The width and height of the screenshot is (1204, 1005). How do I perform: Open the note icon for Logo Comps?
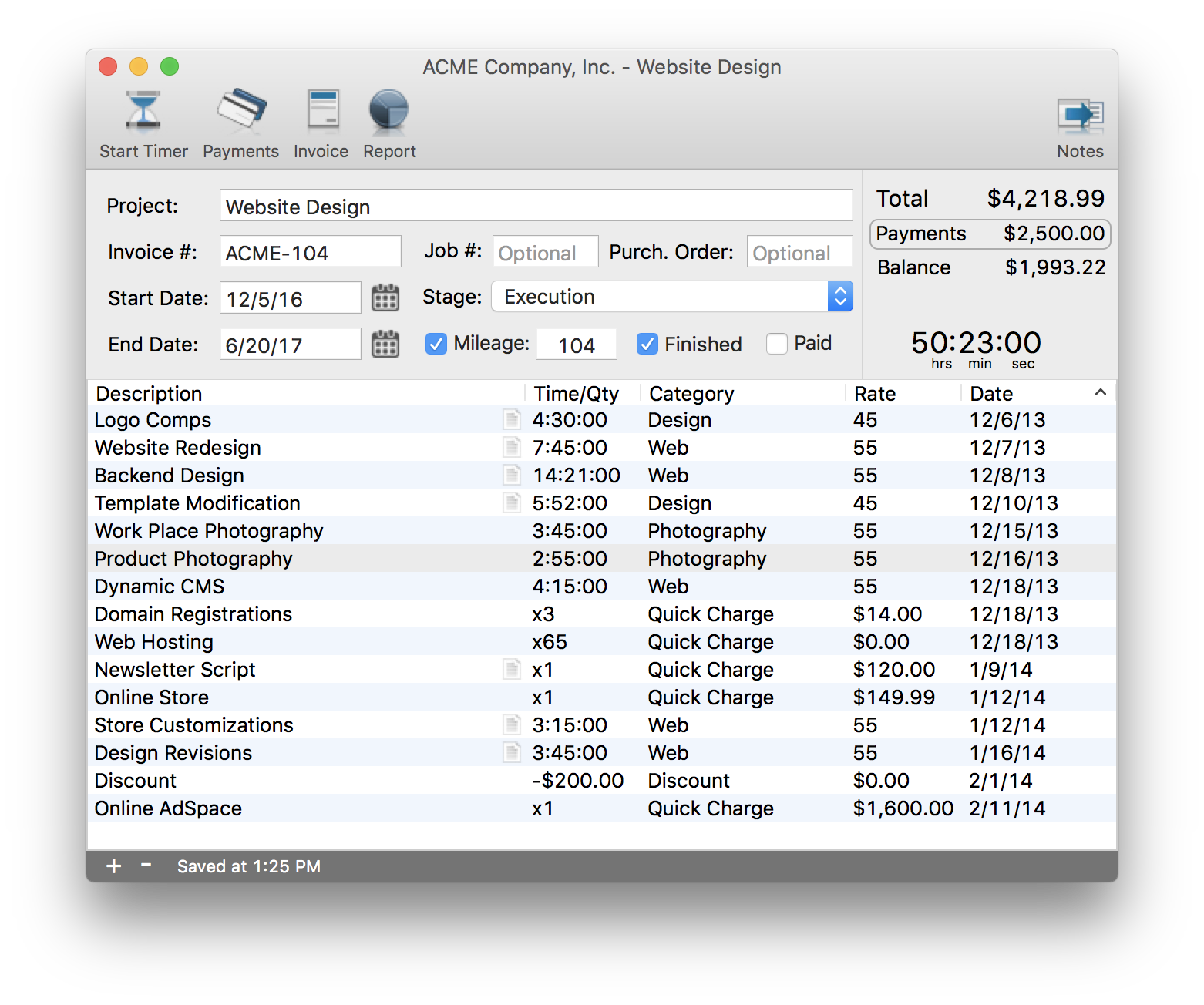[511, 419]
